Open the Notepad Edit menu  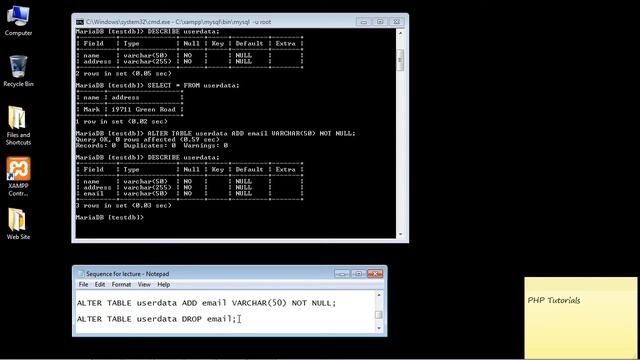click(x=100, y=284)
